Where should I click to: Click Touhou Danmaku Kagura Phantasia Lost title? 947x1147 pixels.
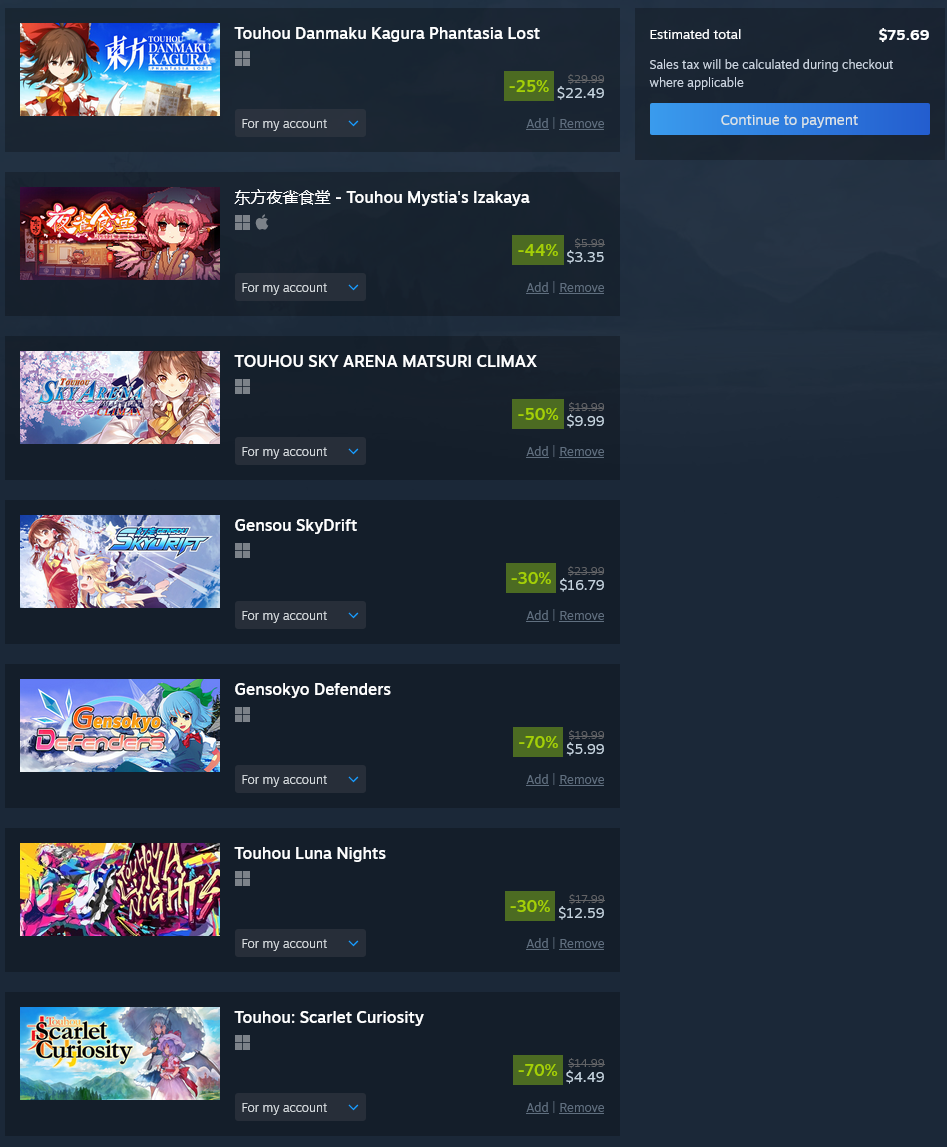387,34
